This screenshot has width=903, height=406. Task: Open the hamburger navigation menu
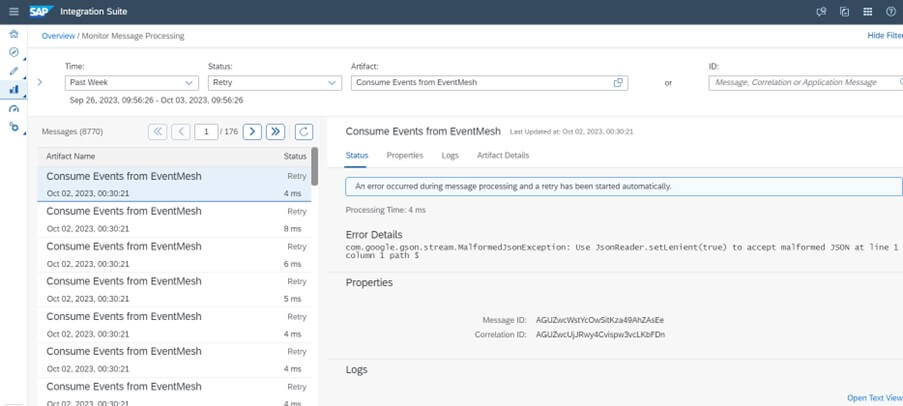pos(14,12)
